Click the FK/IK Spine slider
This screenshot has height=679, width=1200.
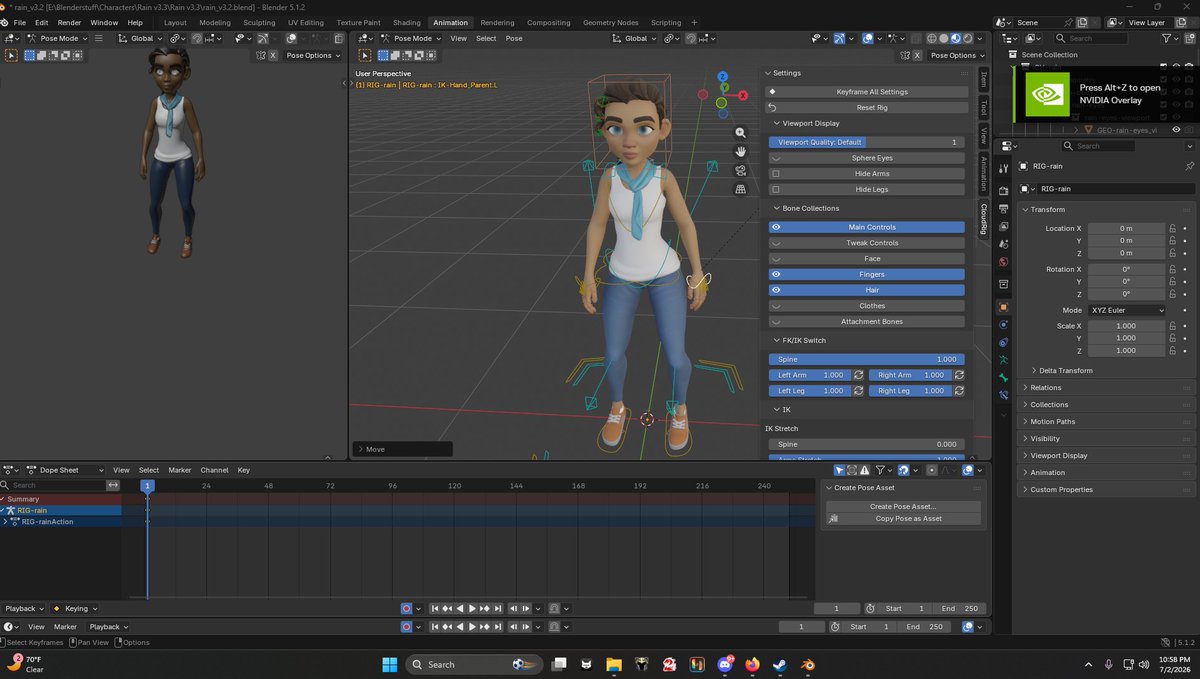coord(866,359)
